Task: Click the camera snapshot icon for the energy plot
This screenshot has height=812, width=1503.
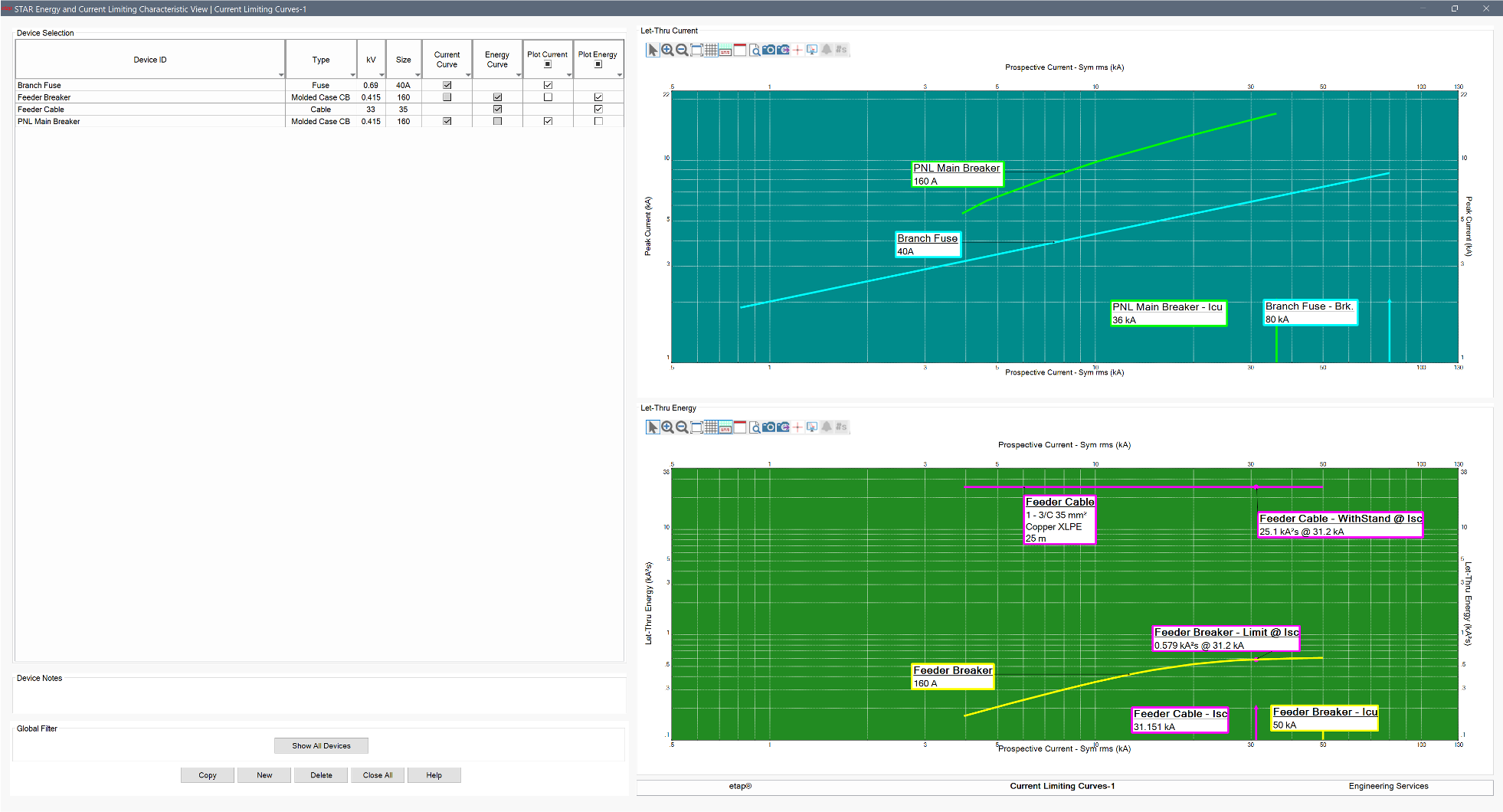Action: [x=769, y=427]
